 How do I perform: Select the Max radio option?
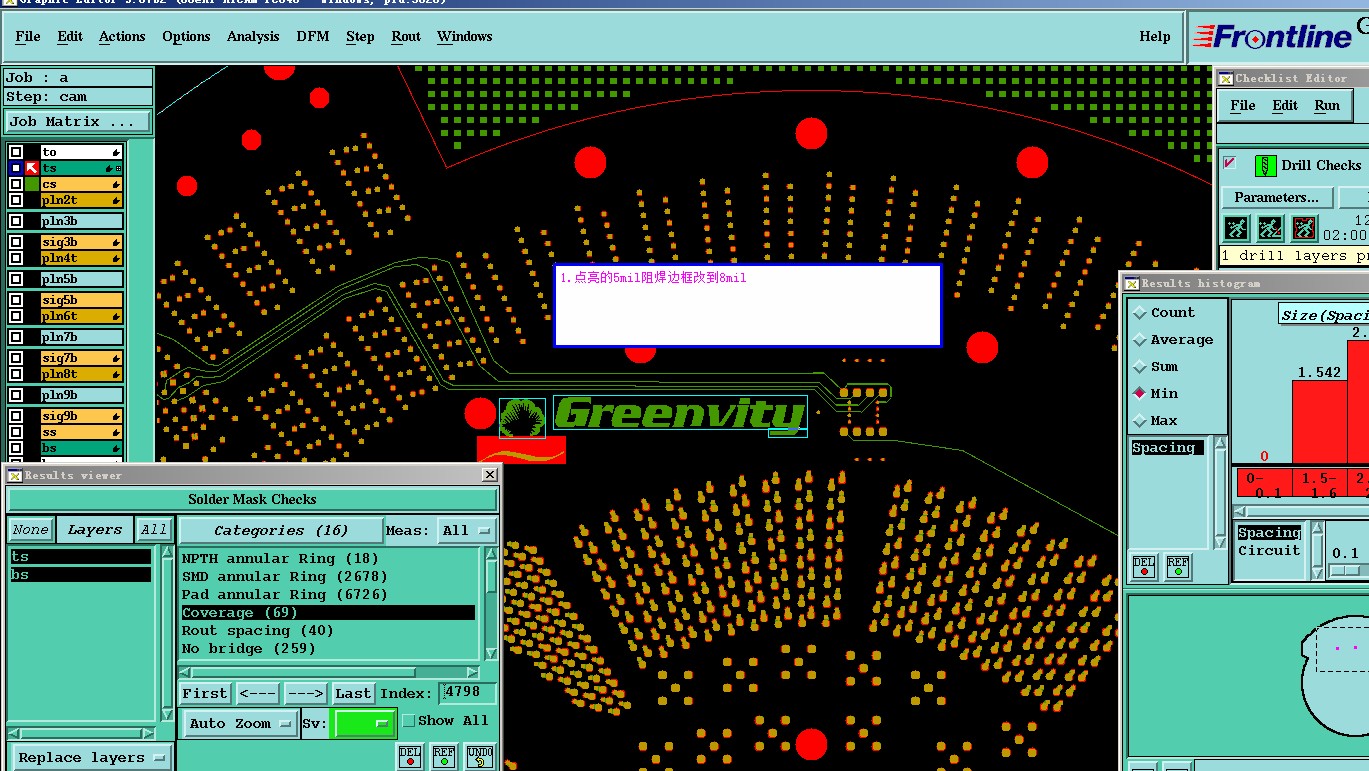(1140, 421)
